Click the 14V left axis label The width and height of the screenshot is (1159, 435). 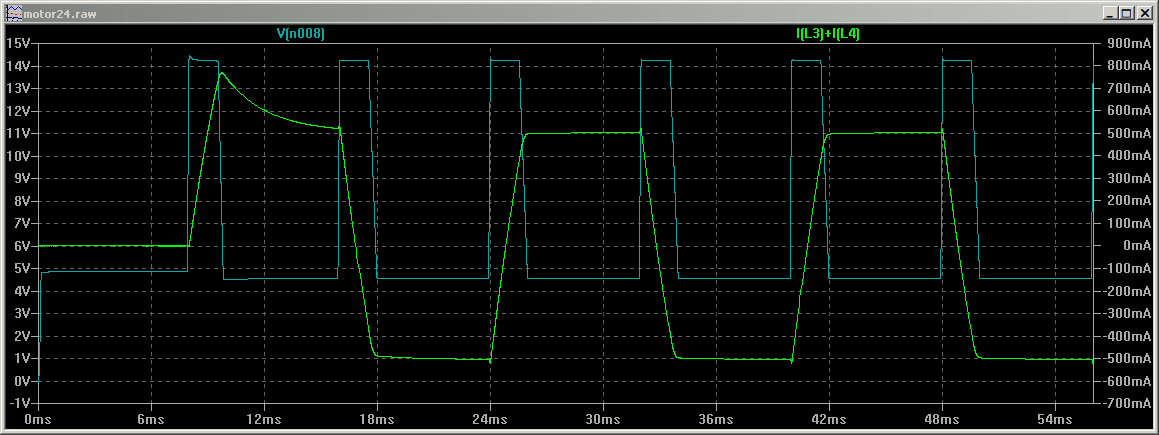coord(17,66)
